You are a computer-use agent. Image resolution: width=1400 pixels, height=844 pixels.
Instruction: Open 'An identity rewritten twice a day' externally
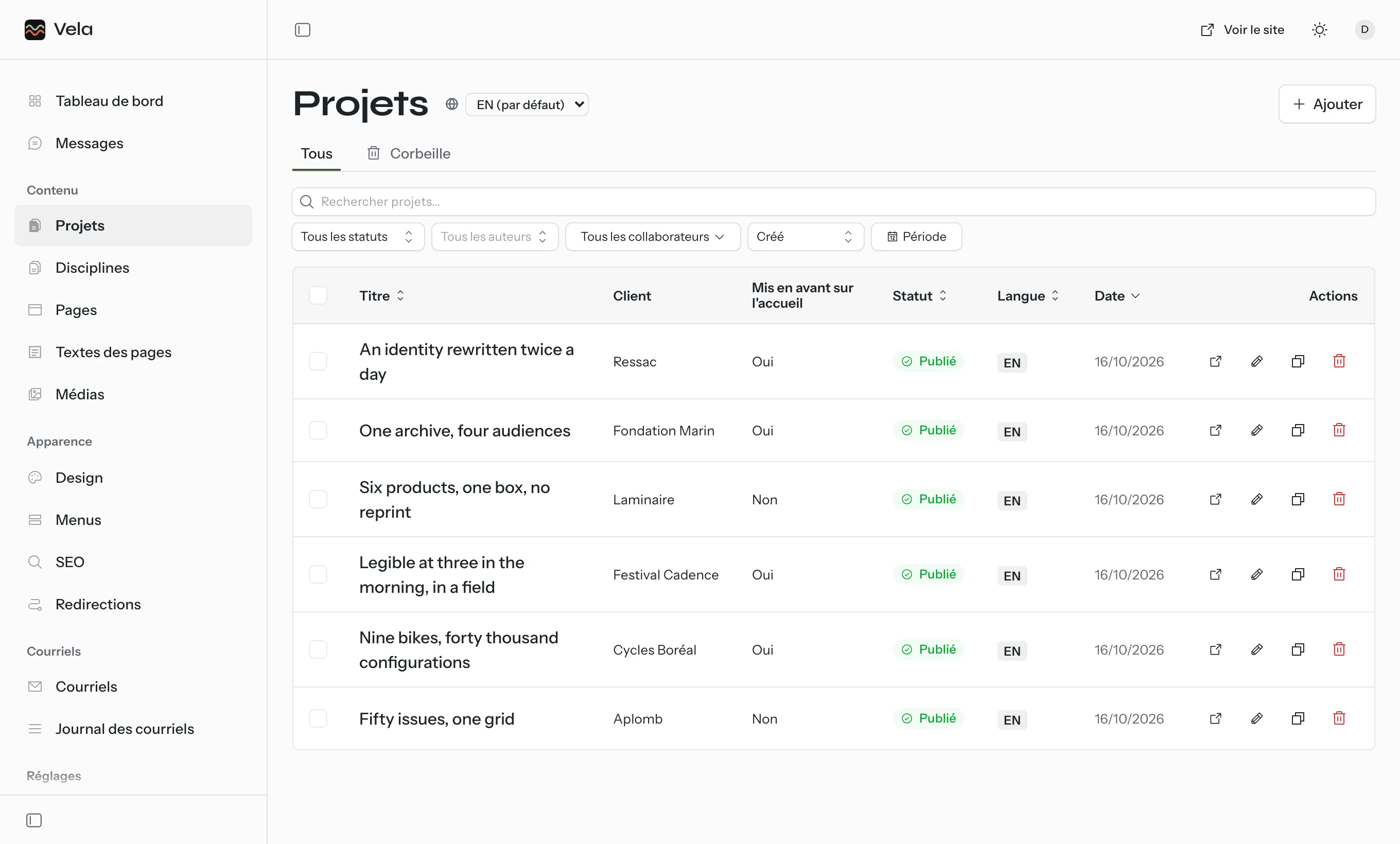pos(1215,361)
